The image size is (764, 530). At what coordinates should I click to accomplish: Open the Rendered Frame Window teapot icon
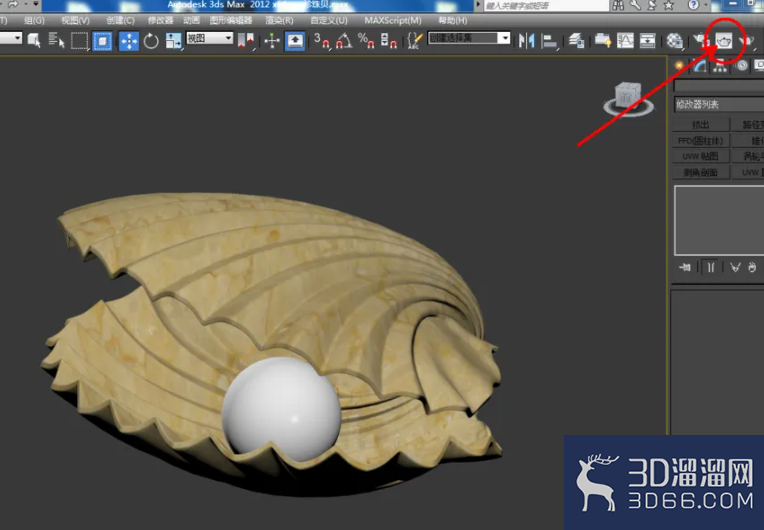tap(724, 41)
